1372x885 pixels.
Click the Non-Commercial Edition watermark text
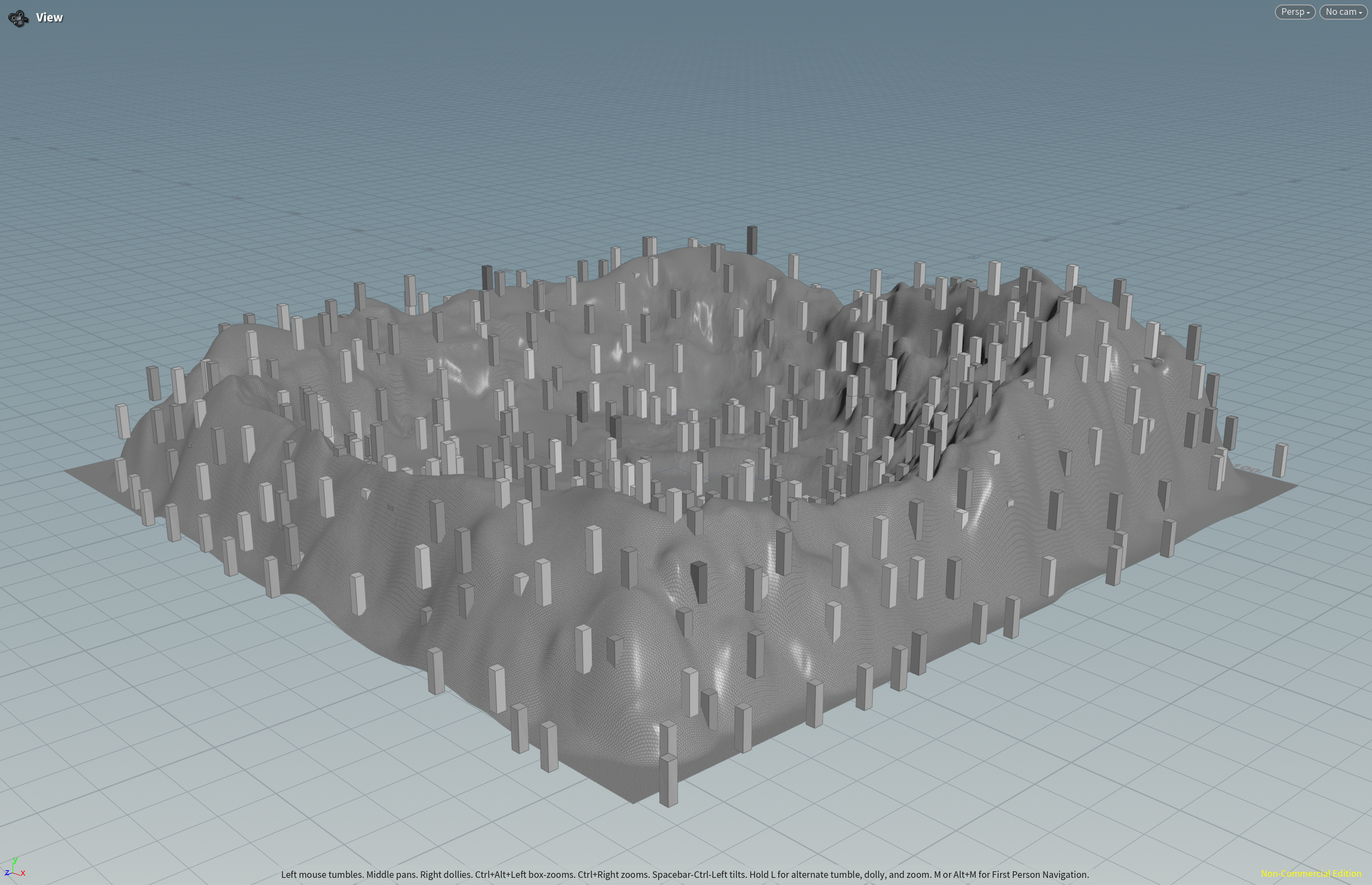point(1310,873)
